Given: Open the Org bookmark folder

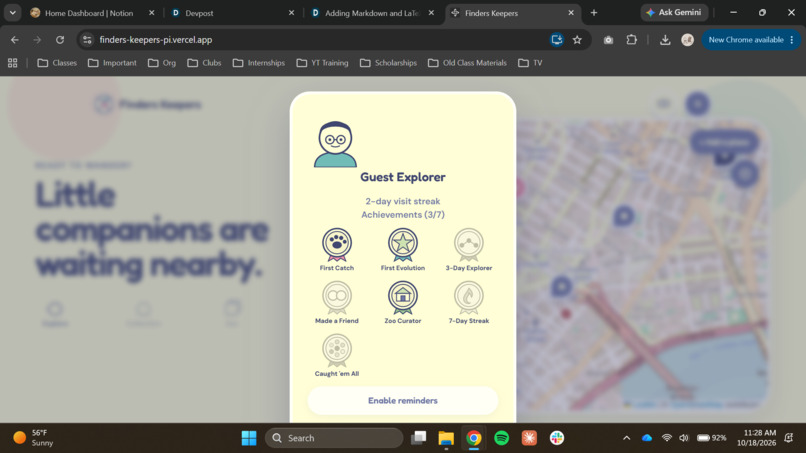Looking at the screenshot, I should (x=162, y=63).
